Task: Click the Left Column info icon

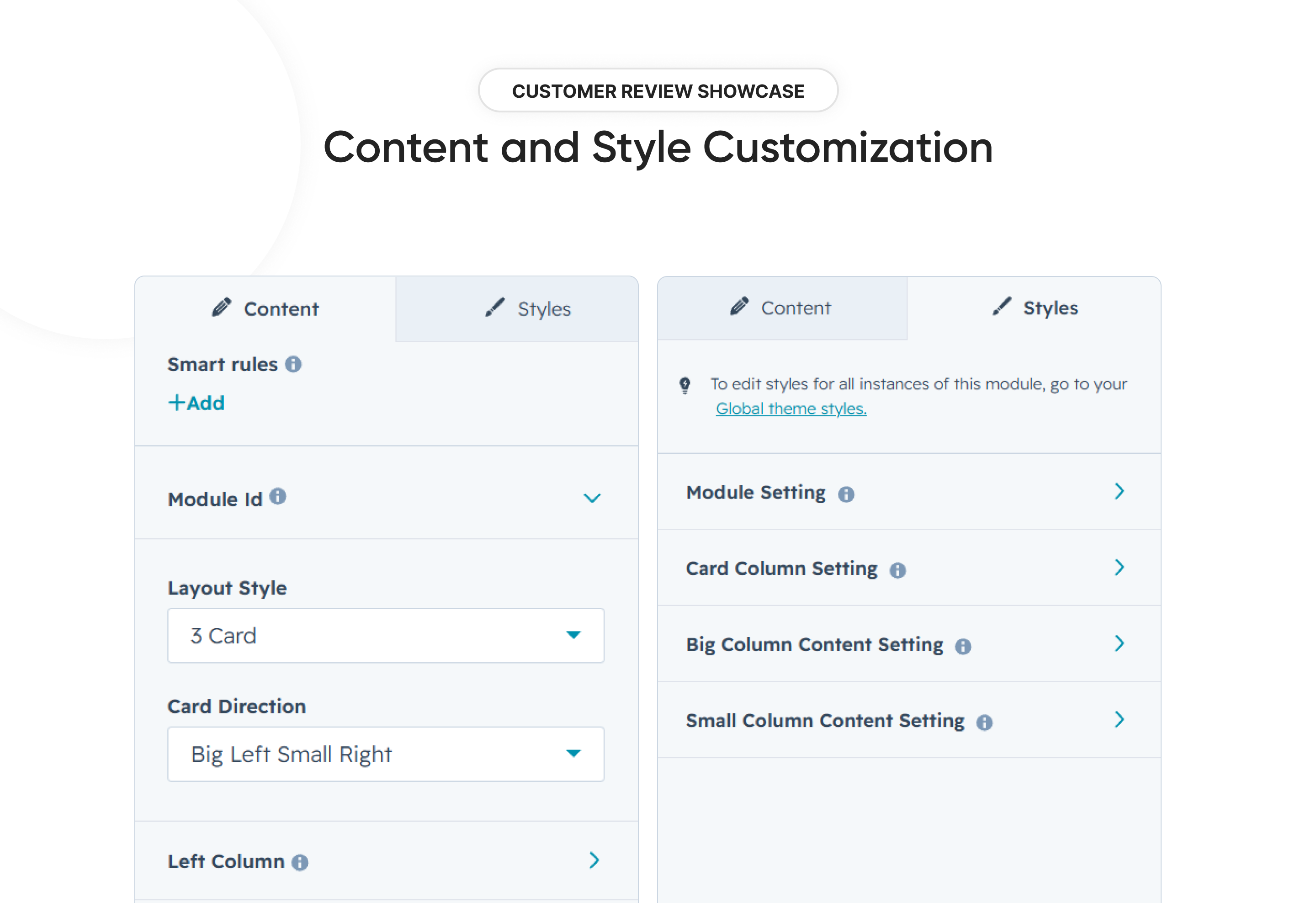Action: [x=300, y=862]
